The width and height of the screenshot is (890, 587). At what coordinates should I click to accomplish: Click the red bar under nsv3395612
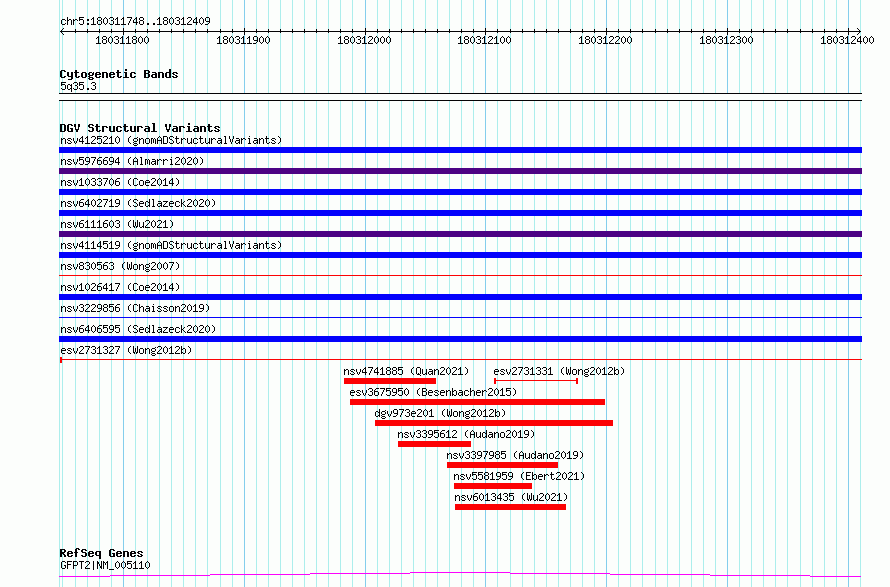click(x=434, y=444)
